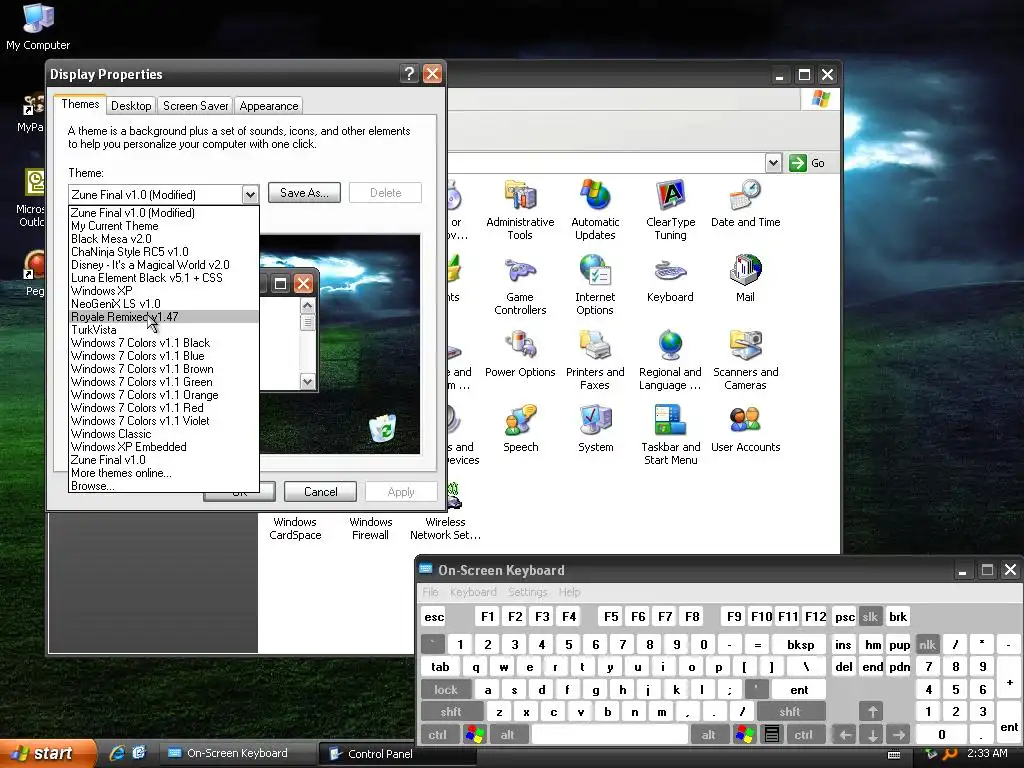Launch ClearType Tuning applet

(x=670, y=210)
